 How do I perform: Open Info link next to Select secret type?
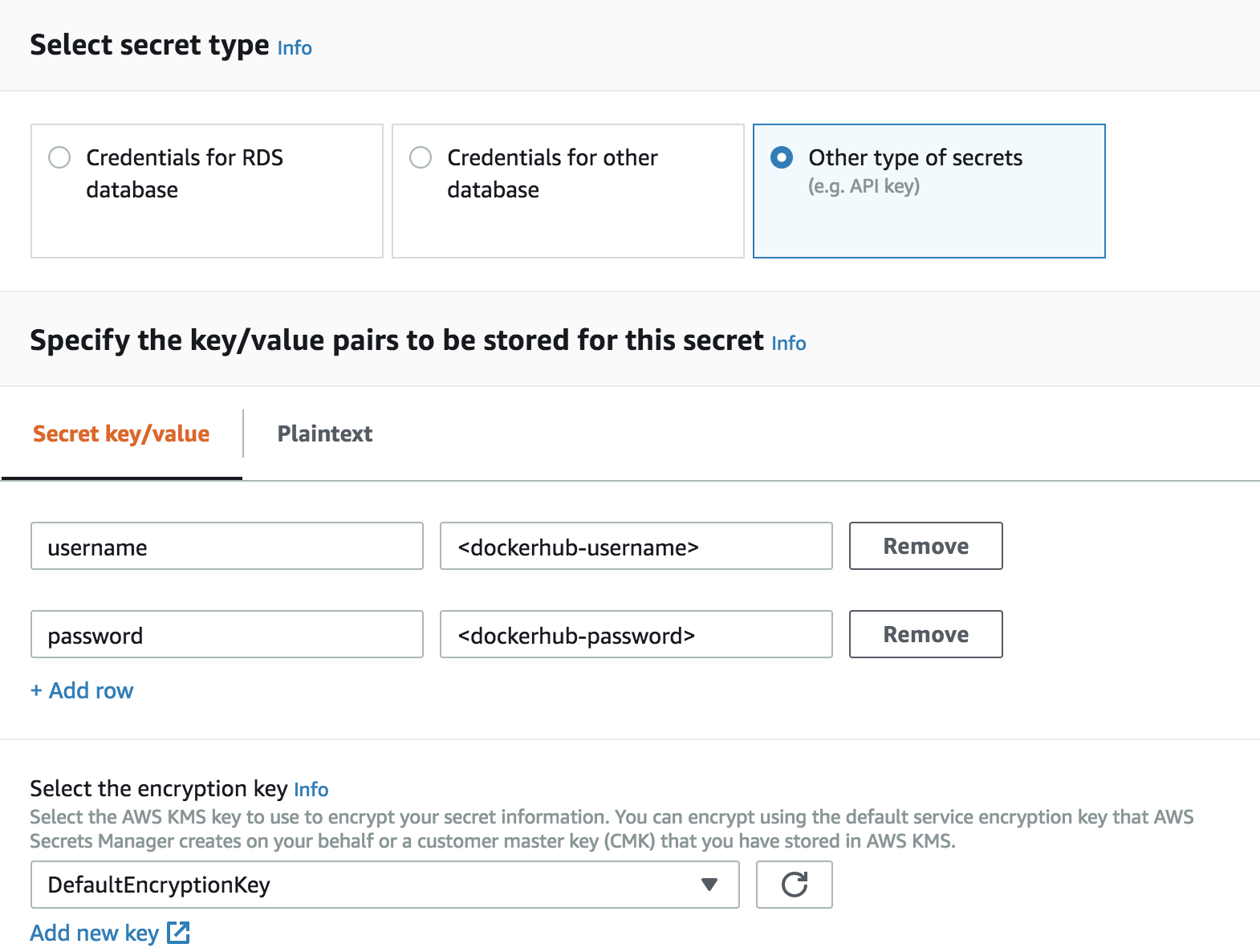295,48
